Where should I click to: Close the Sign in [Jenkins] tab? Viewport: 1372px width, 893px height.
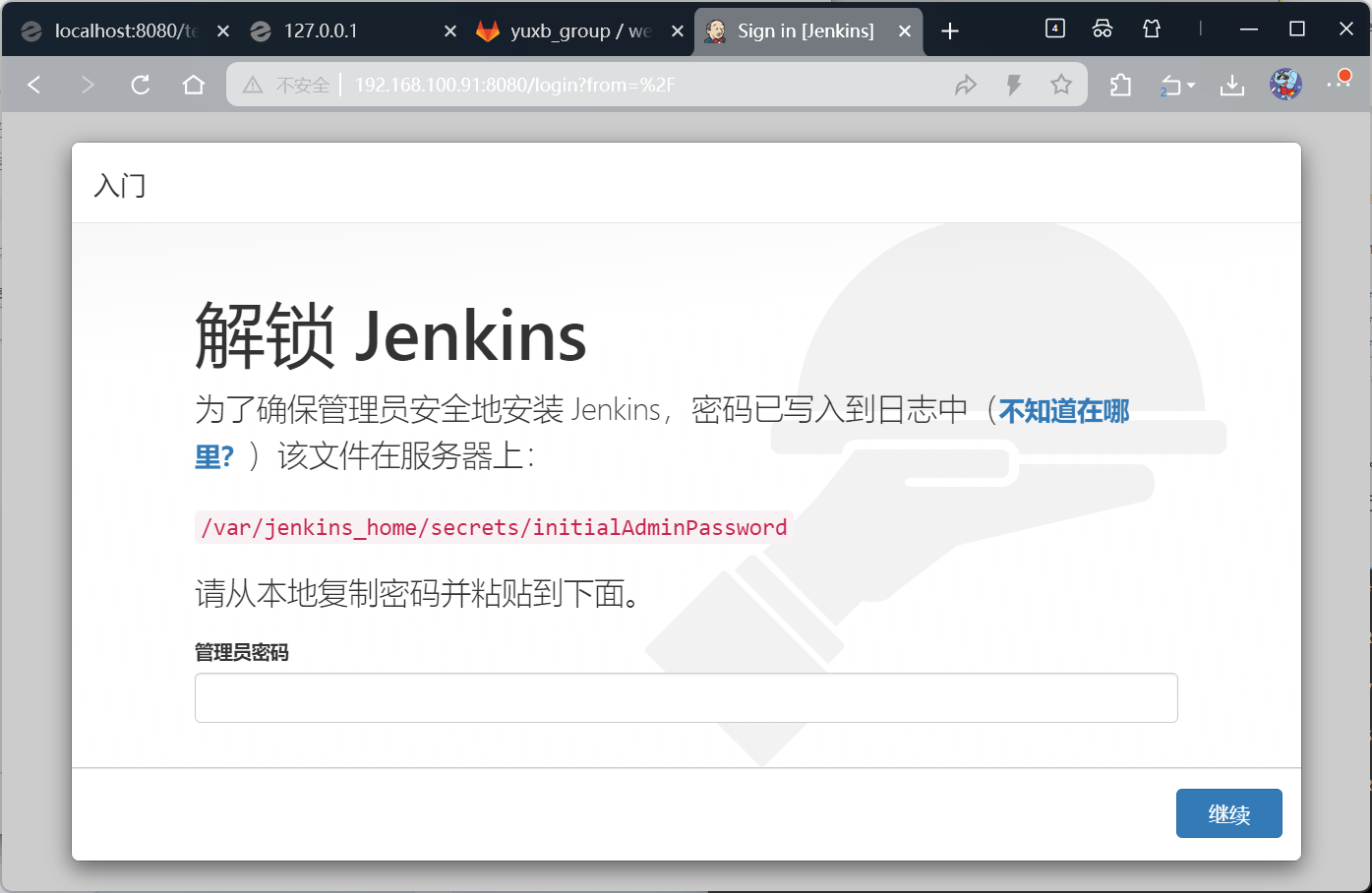point(905,31)
